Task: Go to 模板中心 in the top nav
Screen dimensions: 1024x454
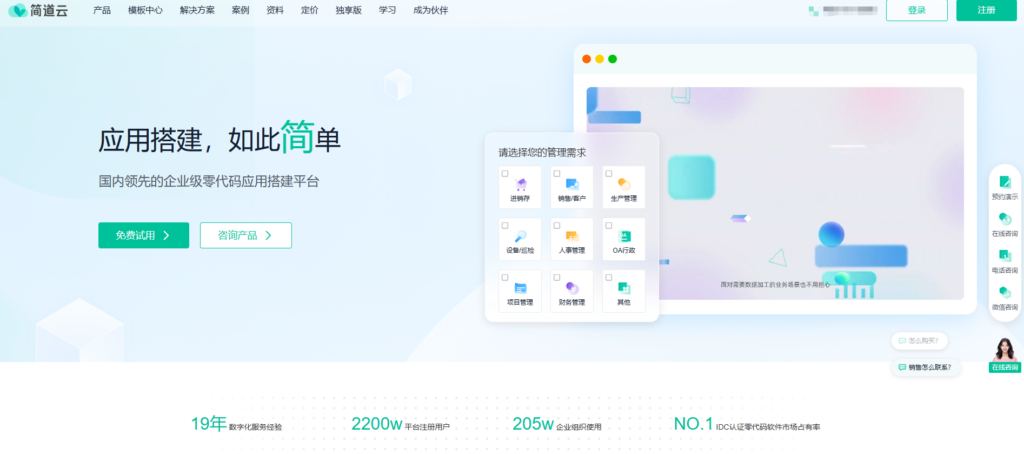Action: coord(146,10)
